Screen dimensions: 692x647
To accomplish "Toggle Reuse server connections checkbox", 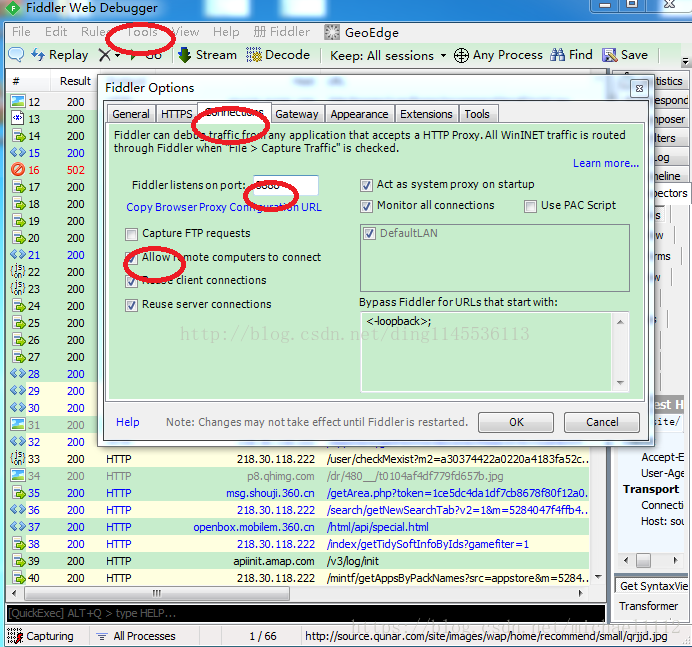I will click(131, 305).
